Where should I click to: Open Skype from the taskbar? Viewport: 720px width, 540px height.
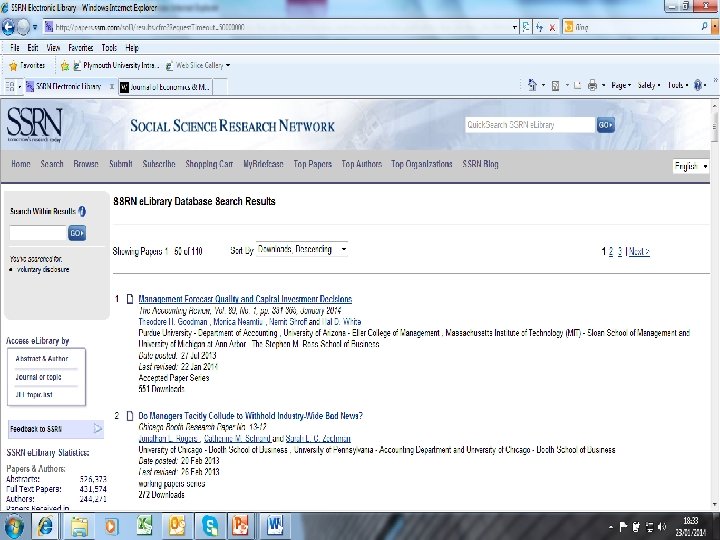coord(209,526)
